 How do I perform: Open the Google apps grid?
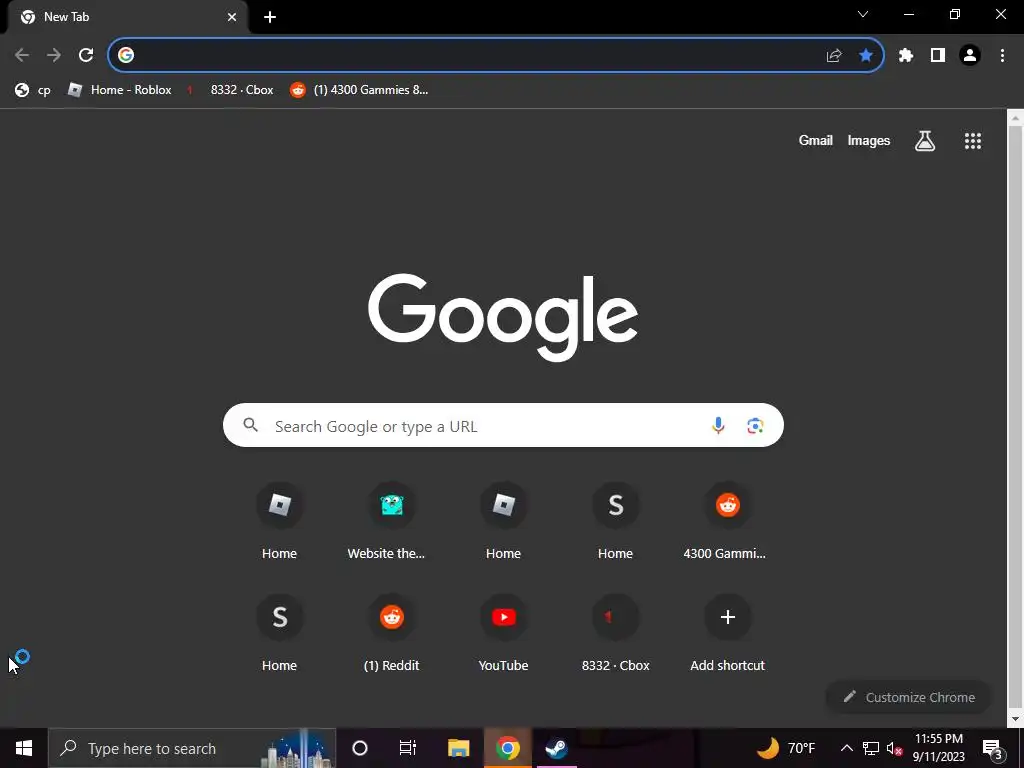[973, 140]
